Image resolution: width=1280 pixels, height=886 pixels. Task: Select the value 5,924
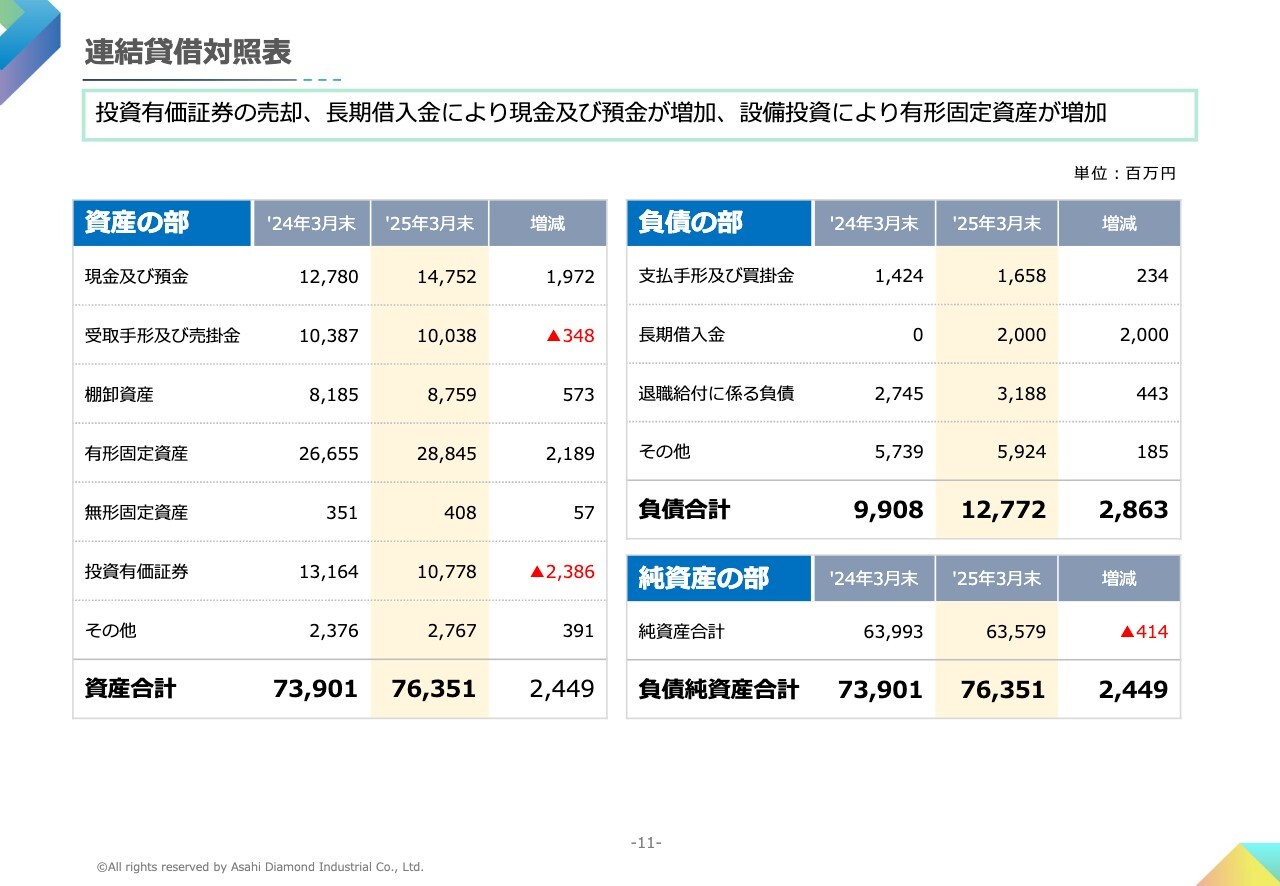(x=1022, y=452)
